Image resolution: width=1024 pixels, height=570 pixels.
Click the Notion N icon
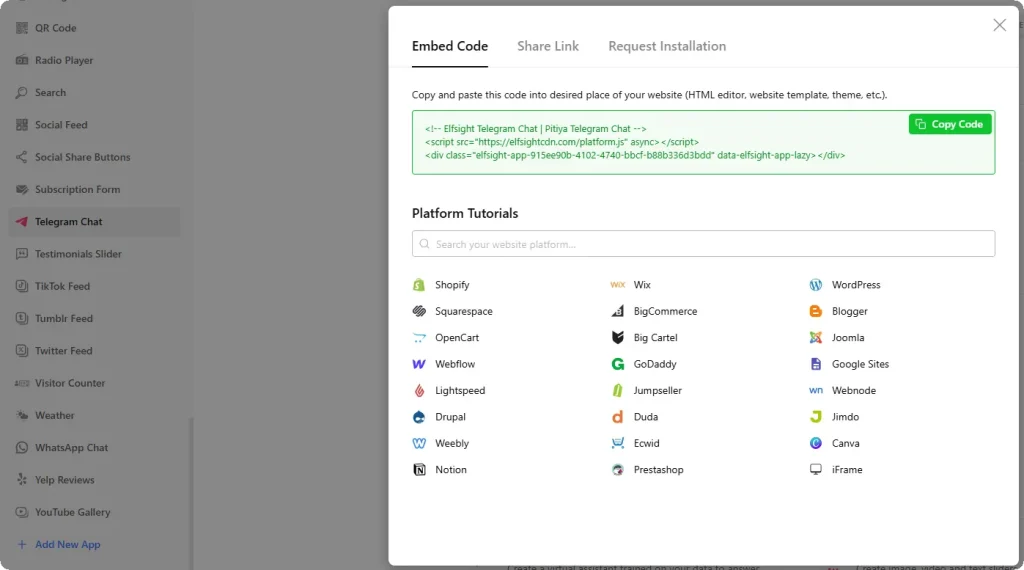(419, 469)
